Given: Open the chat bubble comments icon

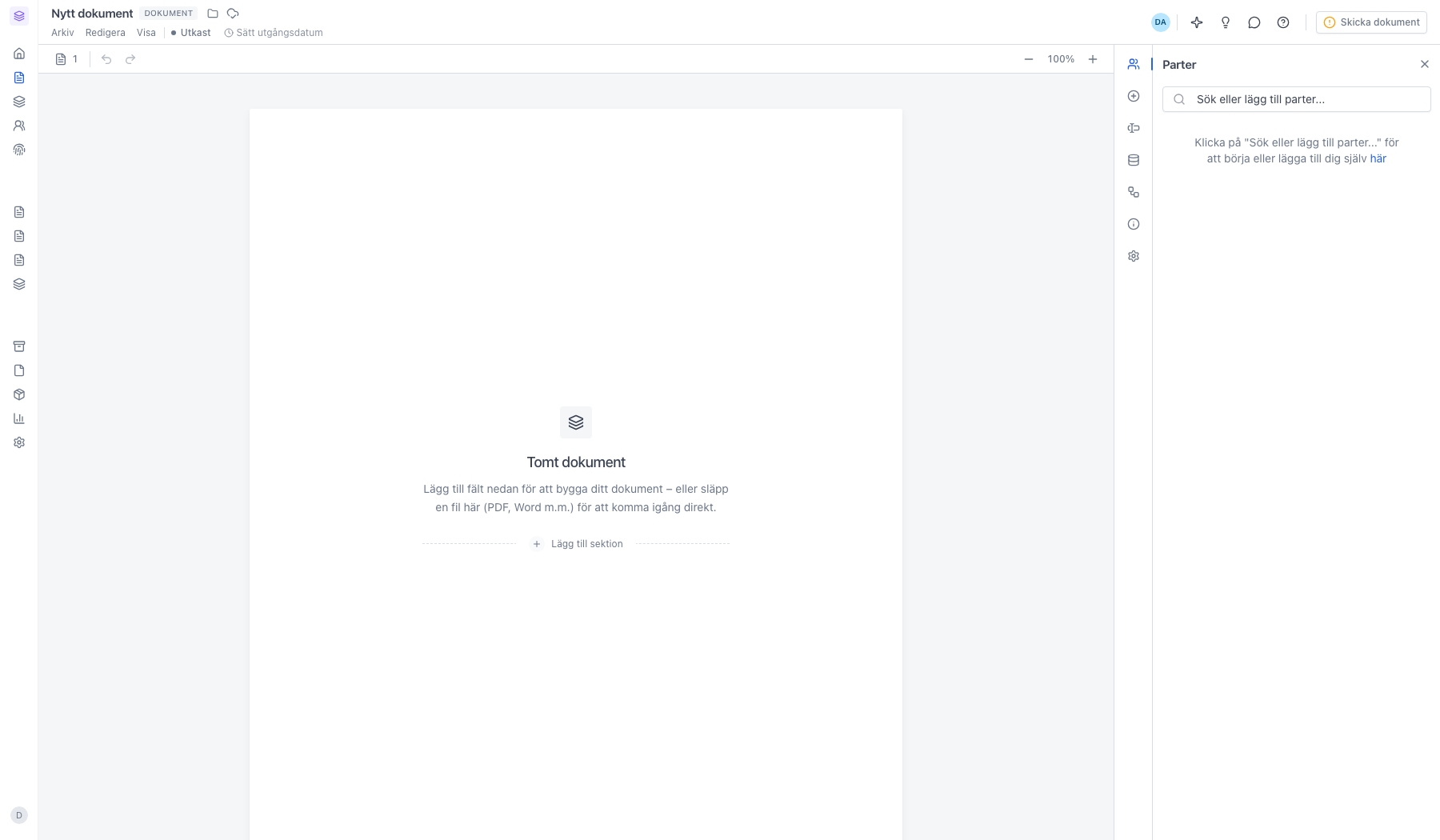Looking at the screenshot, I should pos(1254,22).
